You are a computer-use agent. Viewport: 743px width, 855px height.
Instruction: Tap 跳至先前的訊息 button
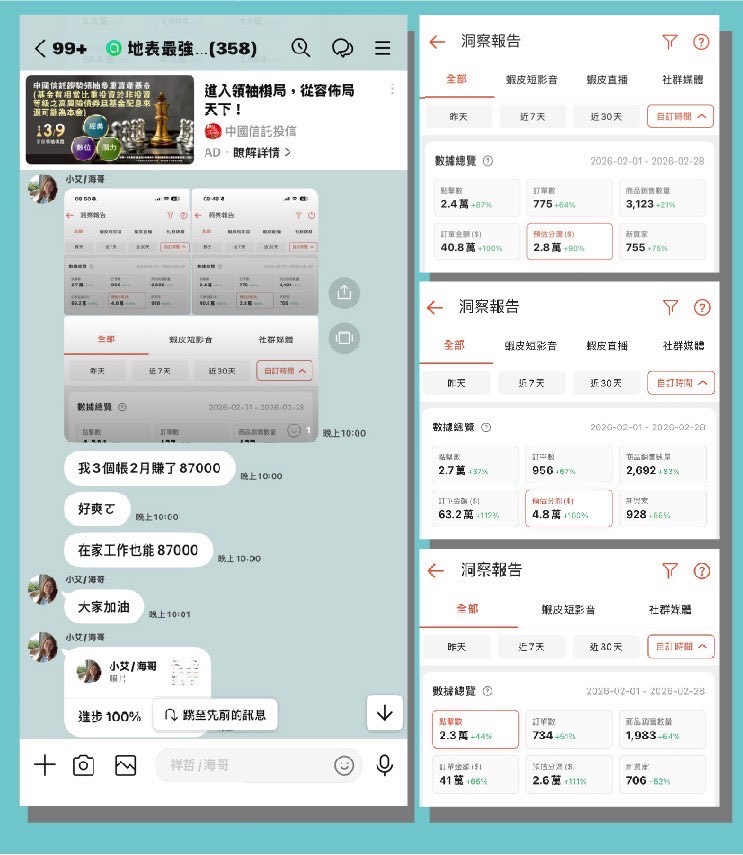click(x=215, y=715)
